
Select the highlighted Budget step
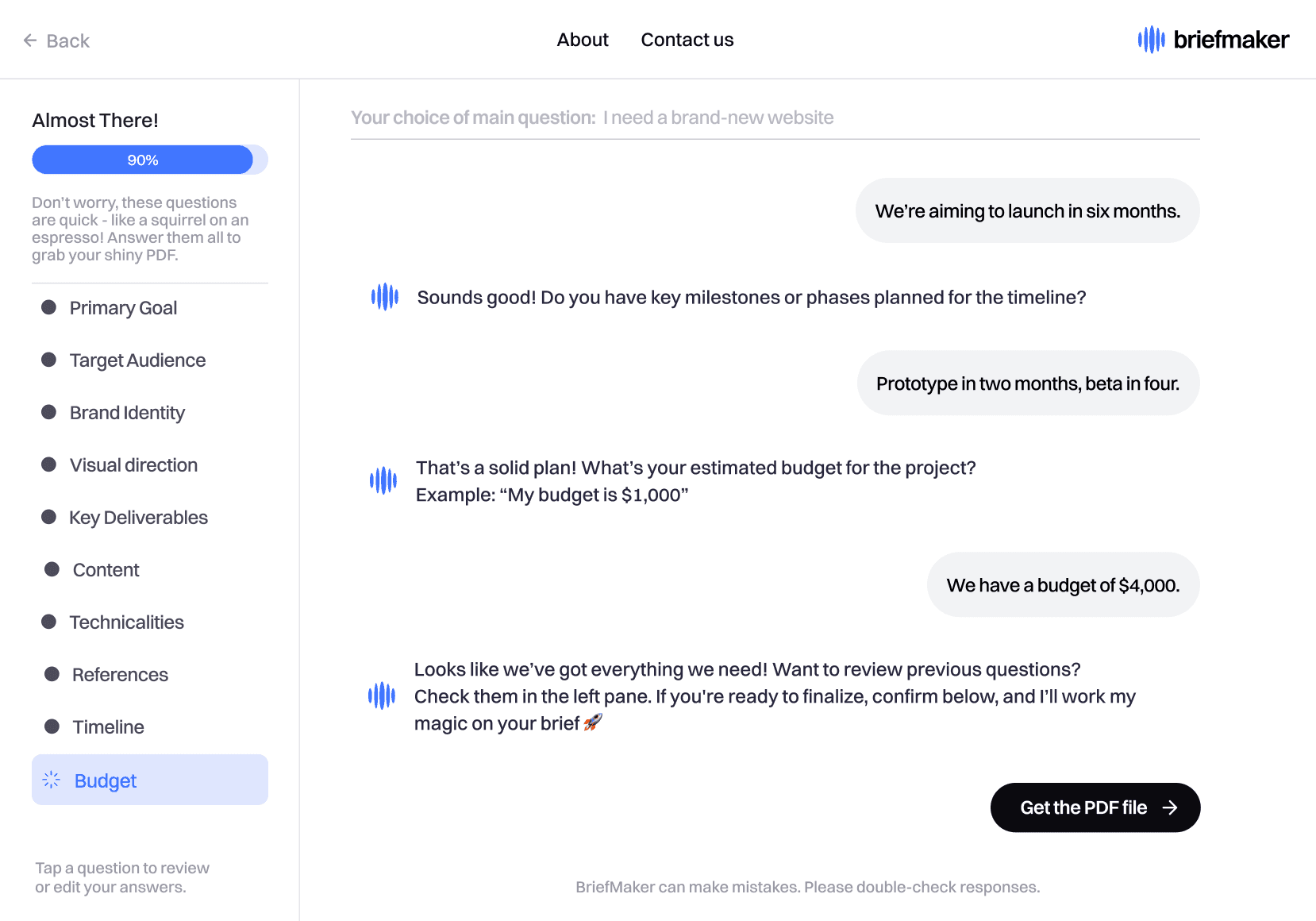150,780
